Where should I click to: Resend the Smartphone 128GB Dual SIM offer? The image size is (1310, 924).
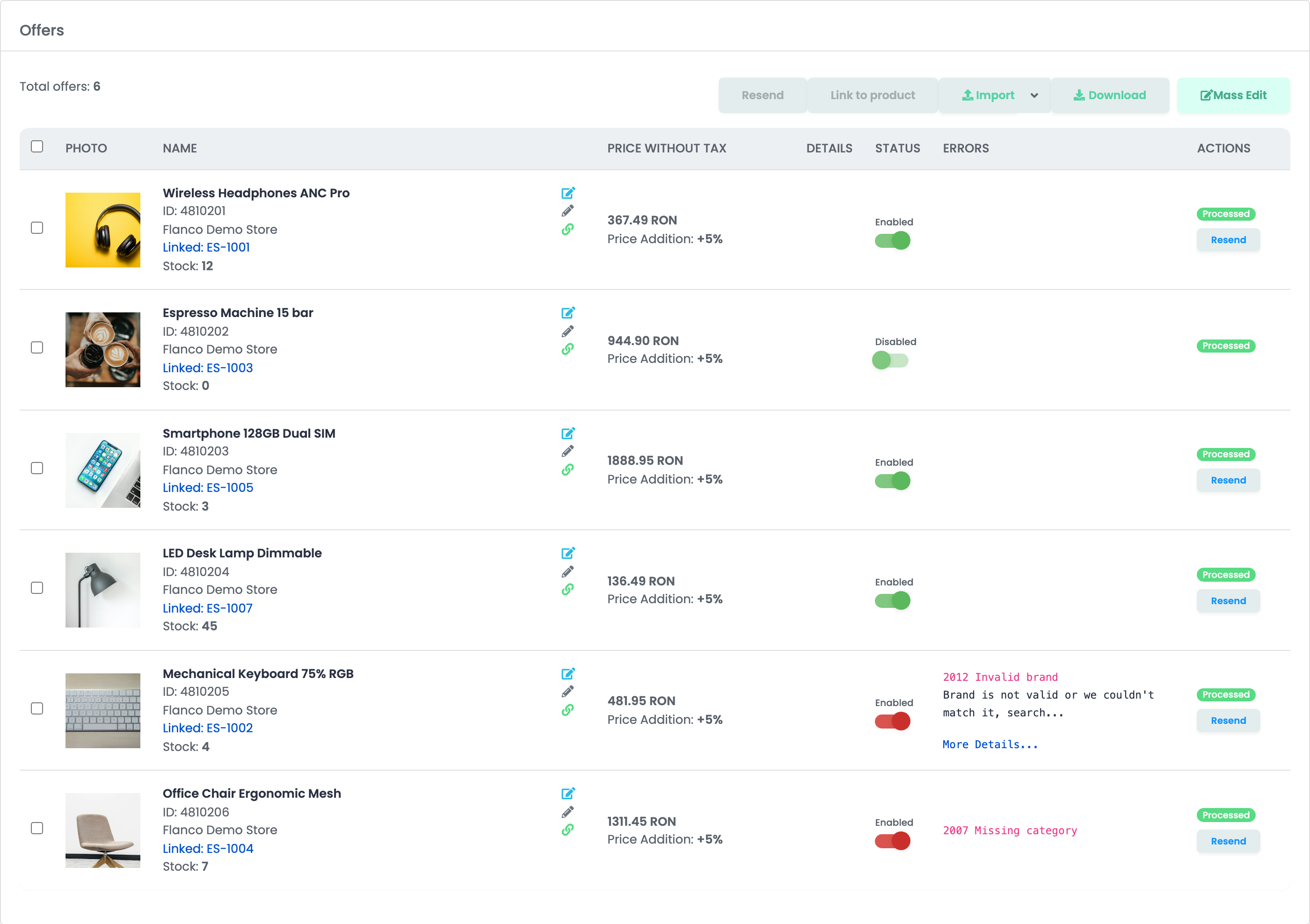(x=1228, y=480)
